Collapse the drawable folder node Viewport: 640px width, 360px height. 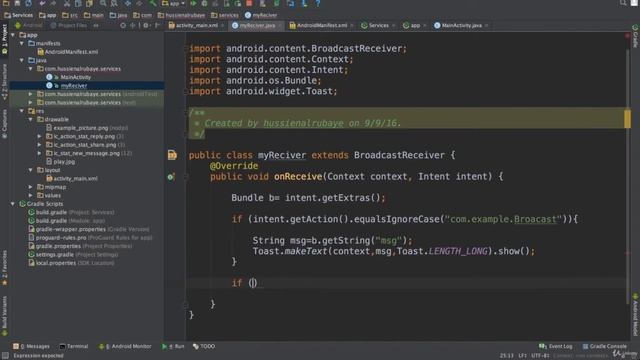(x=31, y=120)
